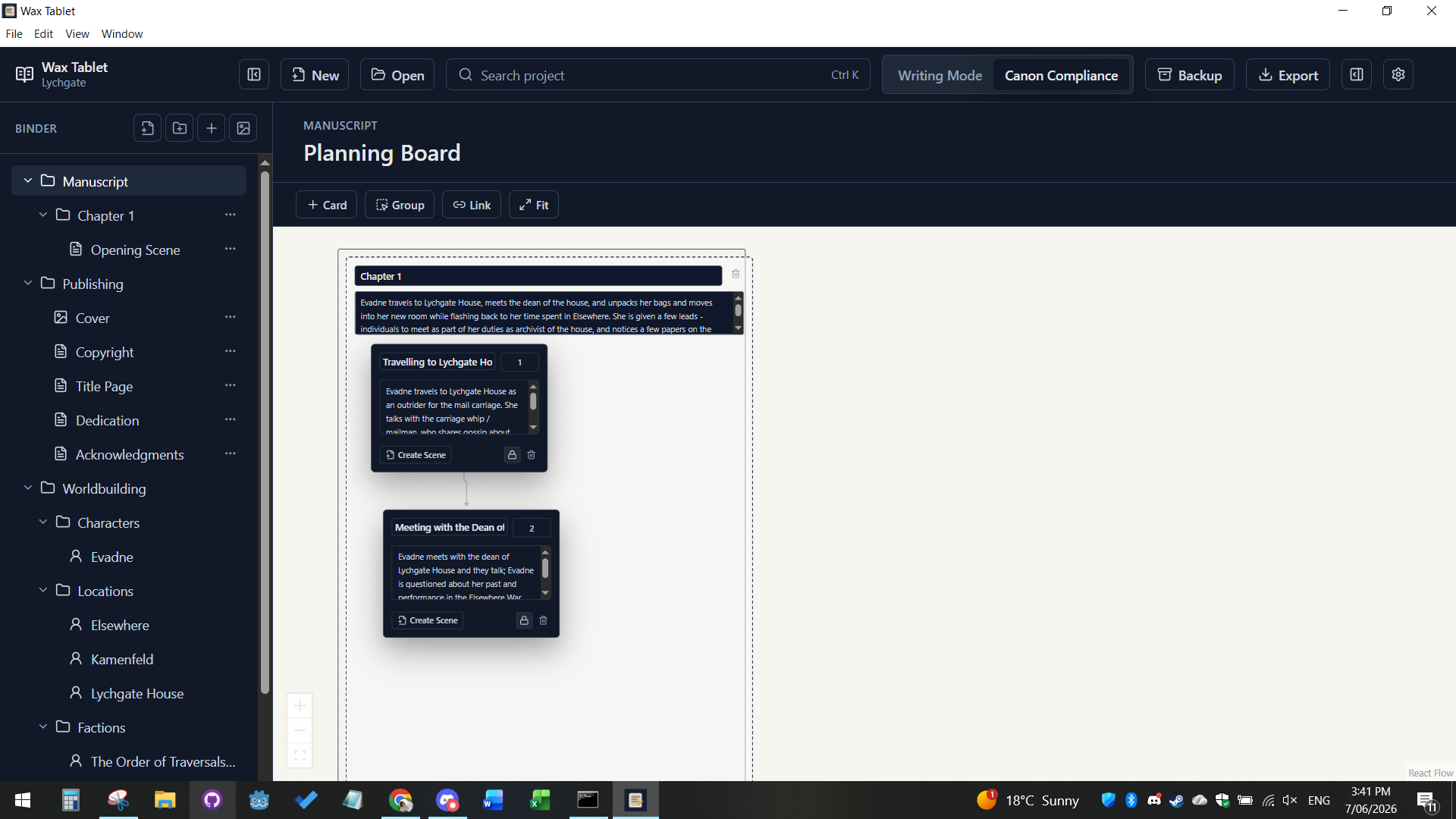Click the Group toolbar button
1456x819 pixels.
400,205
